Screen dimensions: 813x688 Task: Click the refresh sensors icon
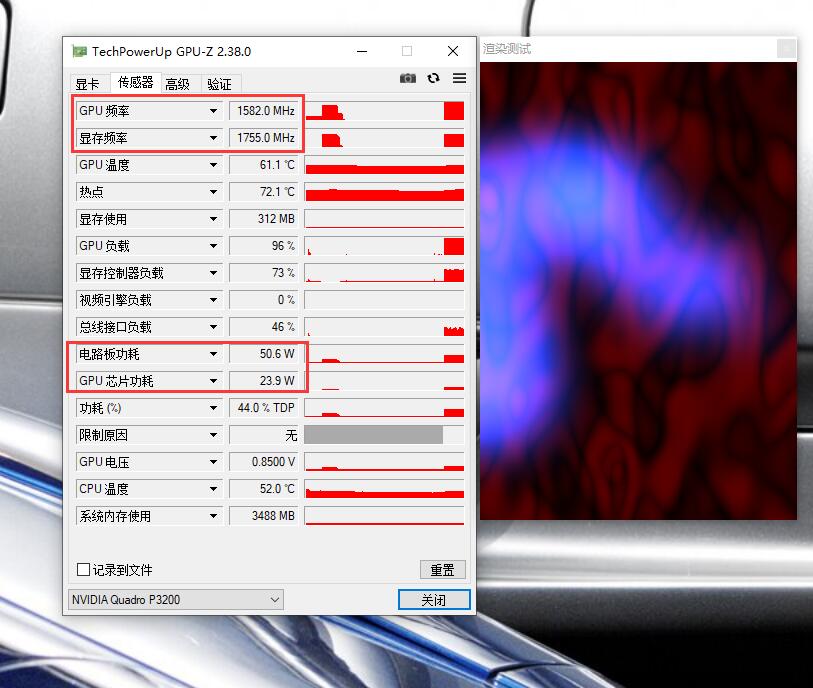coord(433,78)
